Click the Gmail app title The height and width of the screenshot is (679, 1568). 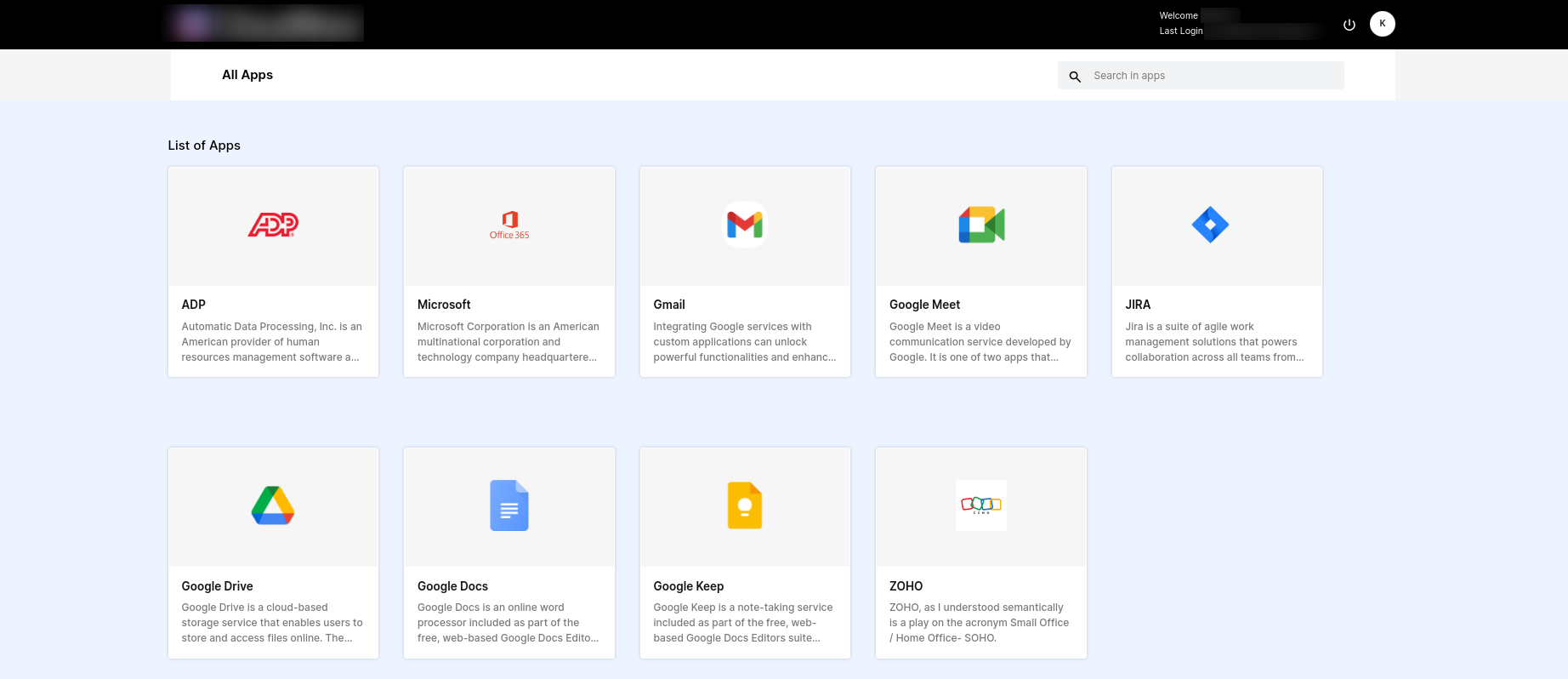point(669,305)
